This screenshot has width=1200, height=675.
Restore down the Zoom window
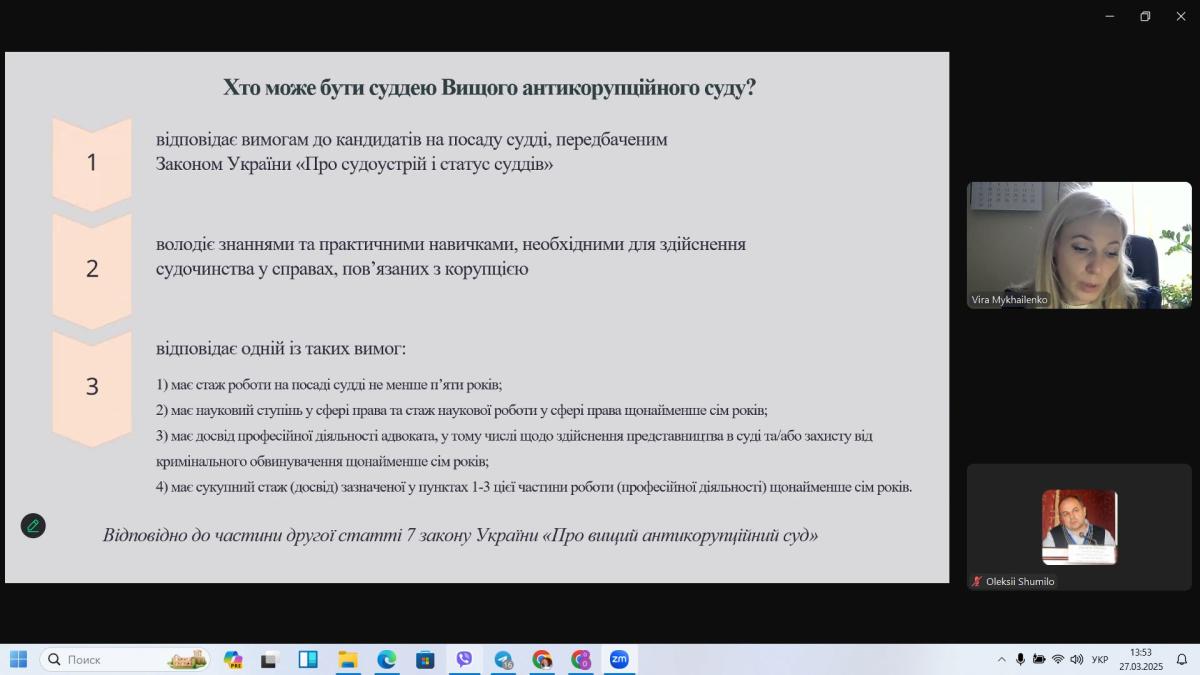[x=1145, y=16]
